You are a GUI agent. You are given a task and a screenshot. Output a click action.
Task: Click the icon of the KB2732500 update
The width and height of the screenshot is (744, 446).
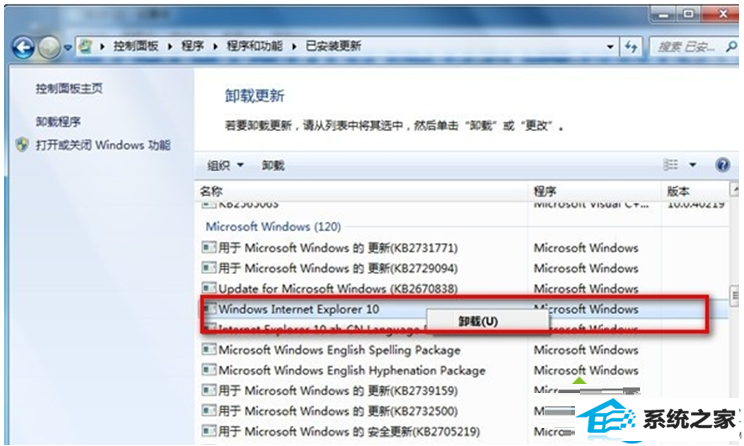[x=209, y=410]
